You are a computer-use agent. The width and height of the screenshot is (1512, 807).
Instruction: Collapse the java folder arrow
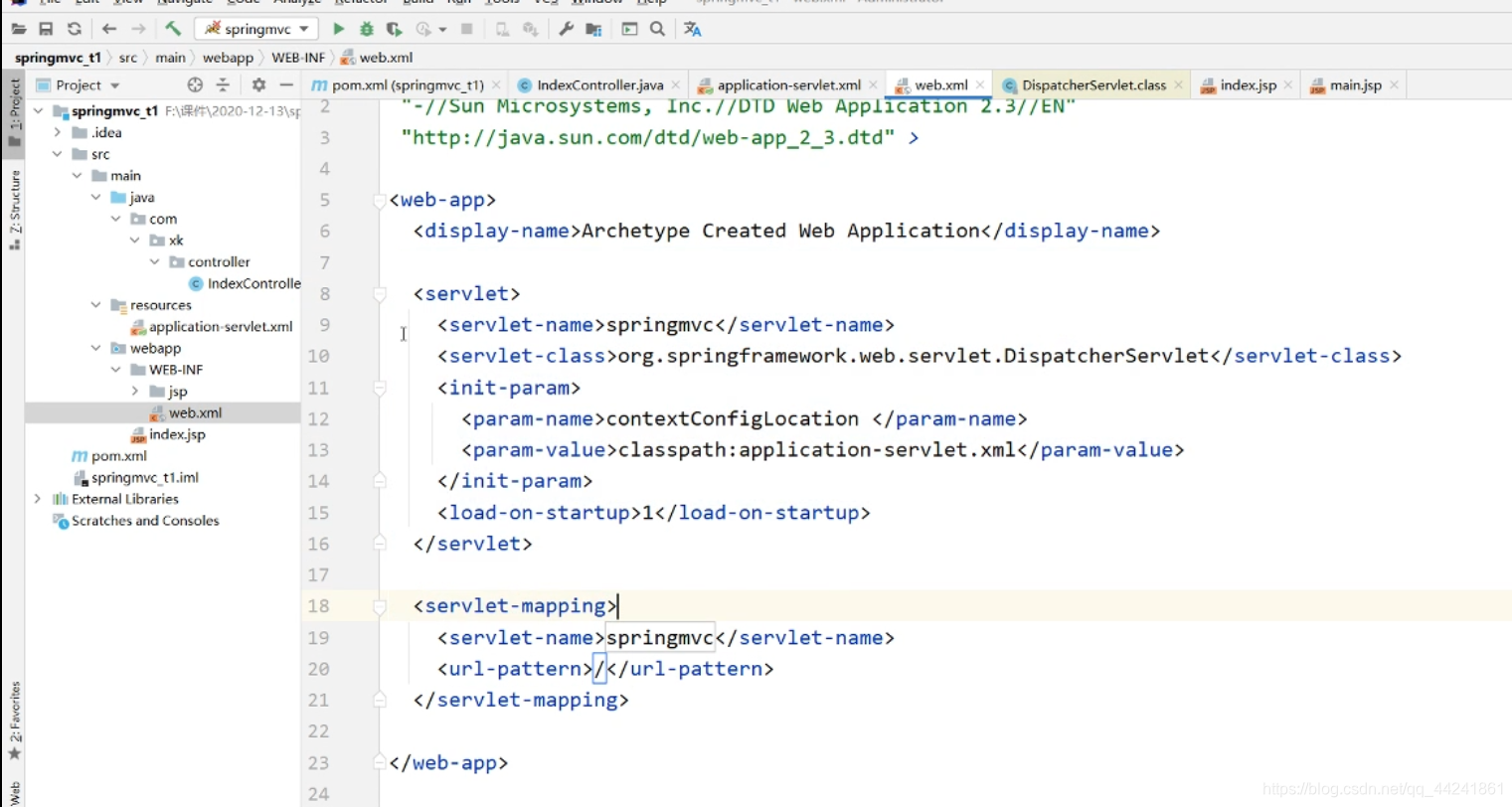96,197
